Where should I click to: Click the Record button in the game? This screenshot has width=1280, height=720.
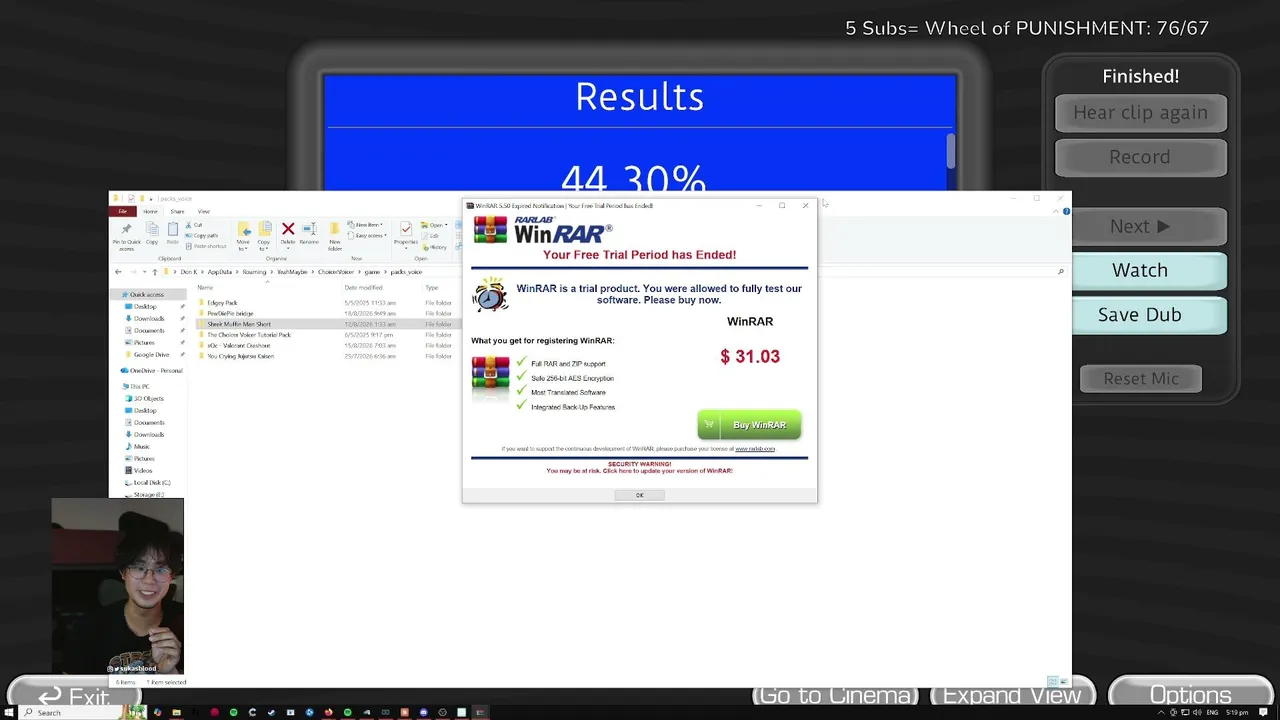click(x=1140, y=157)
